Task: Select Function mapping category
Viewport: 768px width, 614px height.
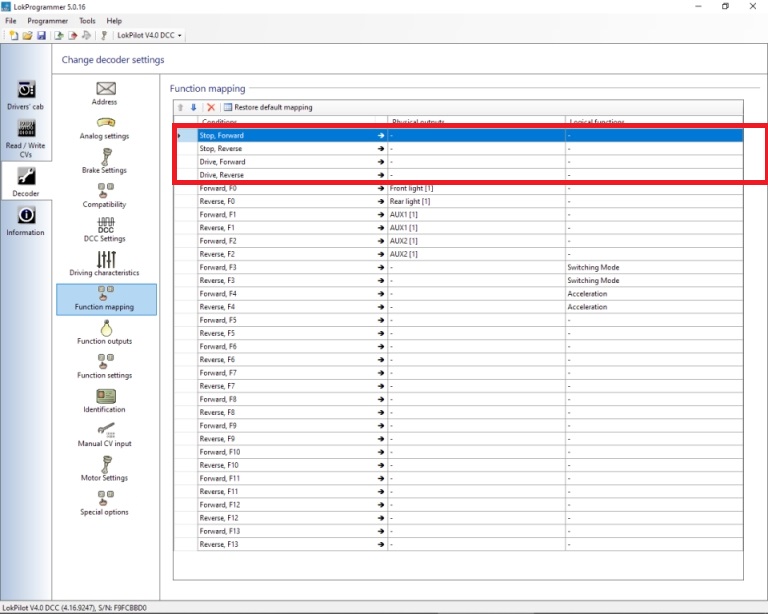Action: click(x=106, y=299)
